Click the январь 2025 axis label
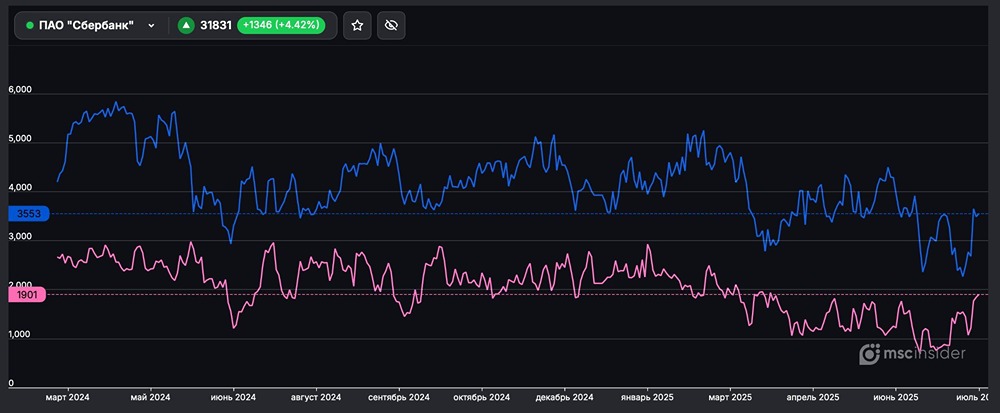Image resolution: width=1000 pixels, height=413 pixels. point(648,397)
